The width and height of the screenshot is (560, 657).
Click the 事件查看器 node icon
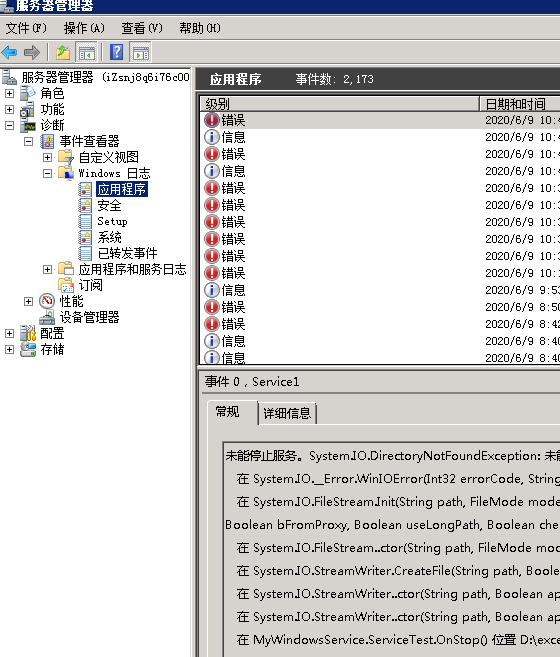coord(47,141)
